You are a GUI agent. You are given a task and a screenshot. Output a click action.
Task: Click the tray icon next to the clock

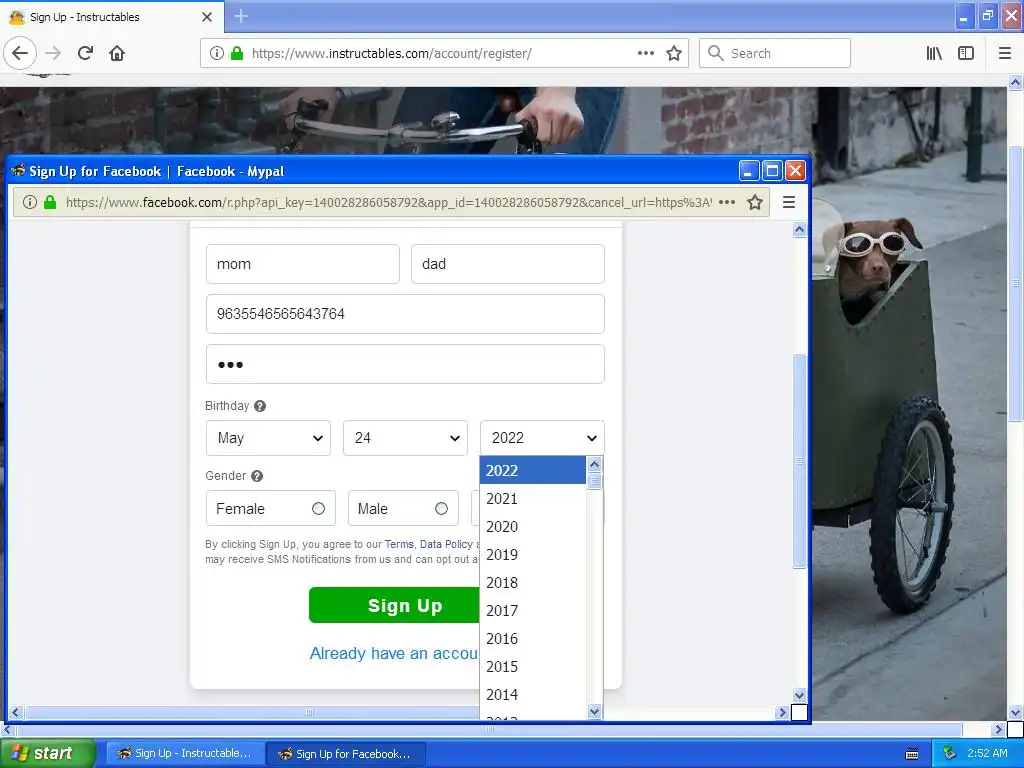pyautogui.click(x=950, y=753)
